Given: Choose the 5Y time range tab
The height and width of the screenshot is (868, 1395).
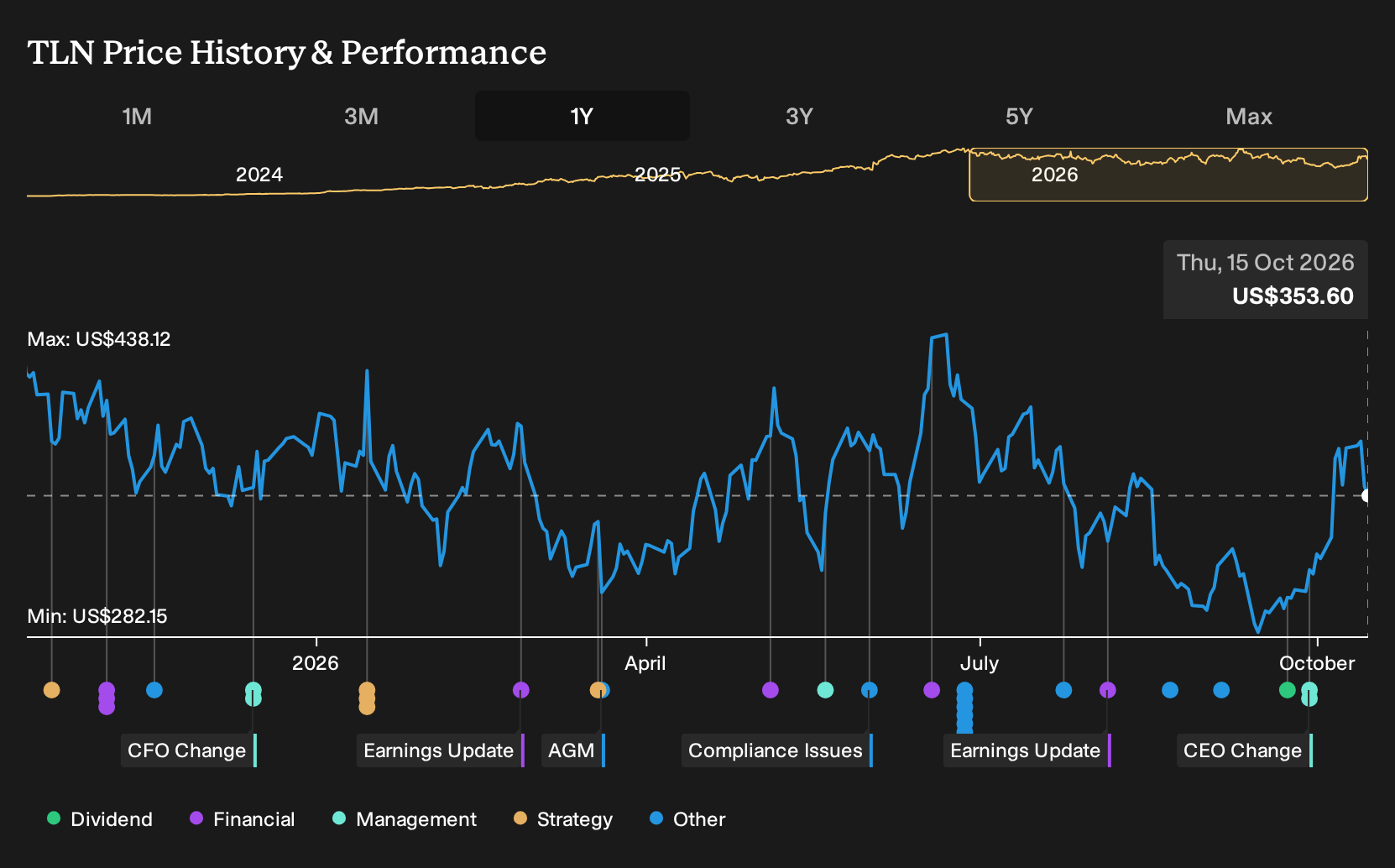Looking at the screenshot, I should (1019, 116).
